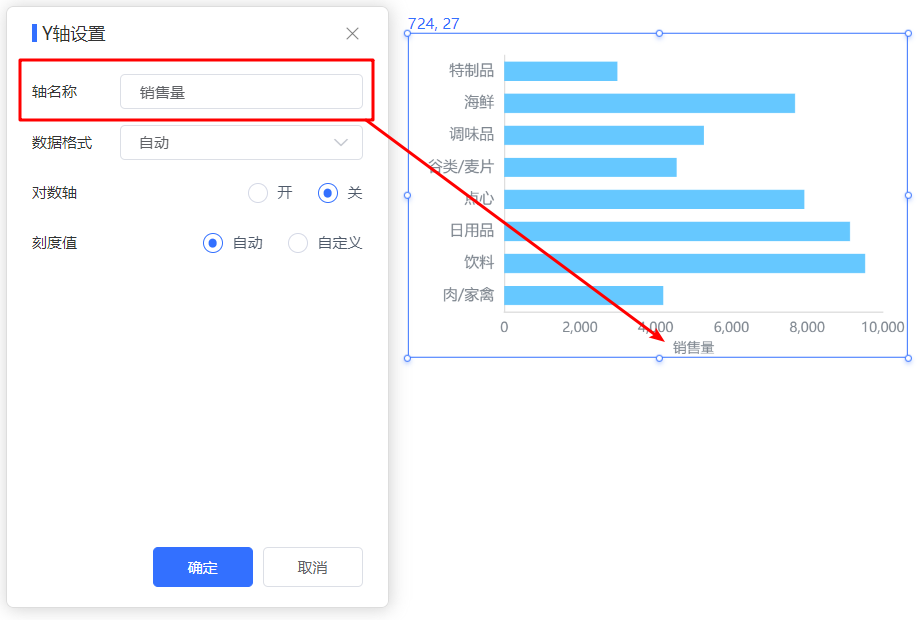Click the Y轴设置 dialog title
Image resolution: width=918 pixels, height=620 pixels.
click(x=74, y=33)
